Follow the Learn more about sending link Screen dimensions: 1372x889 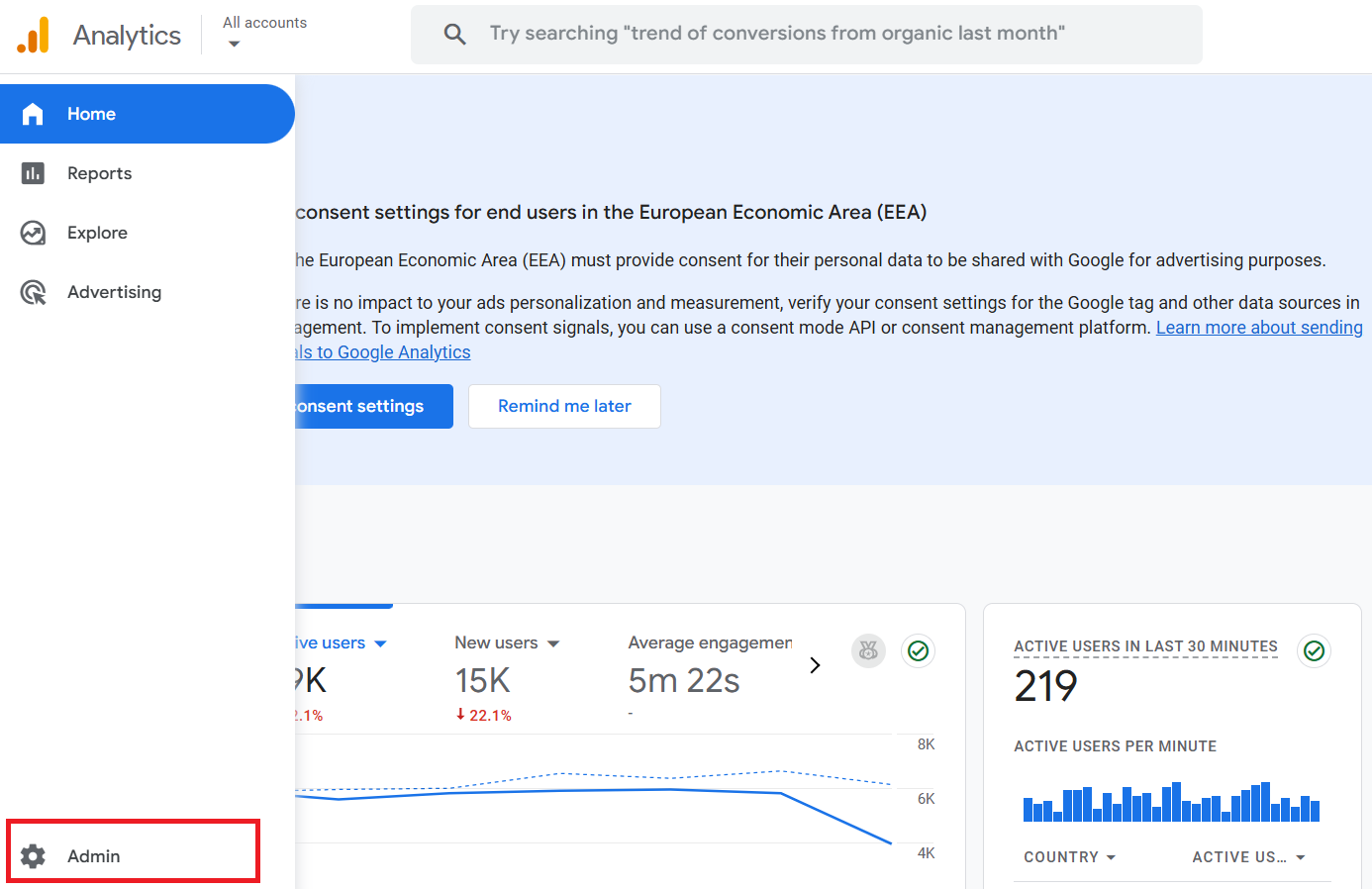[x=1259, y=328]
